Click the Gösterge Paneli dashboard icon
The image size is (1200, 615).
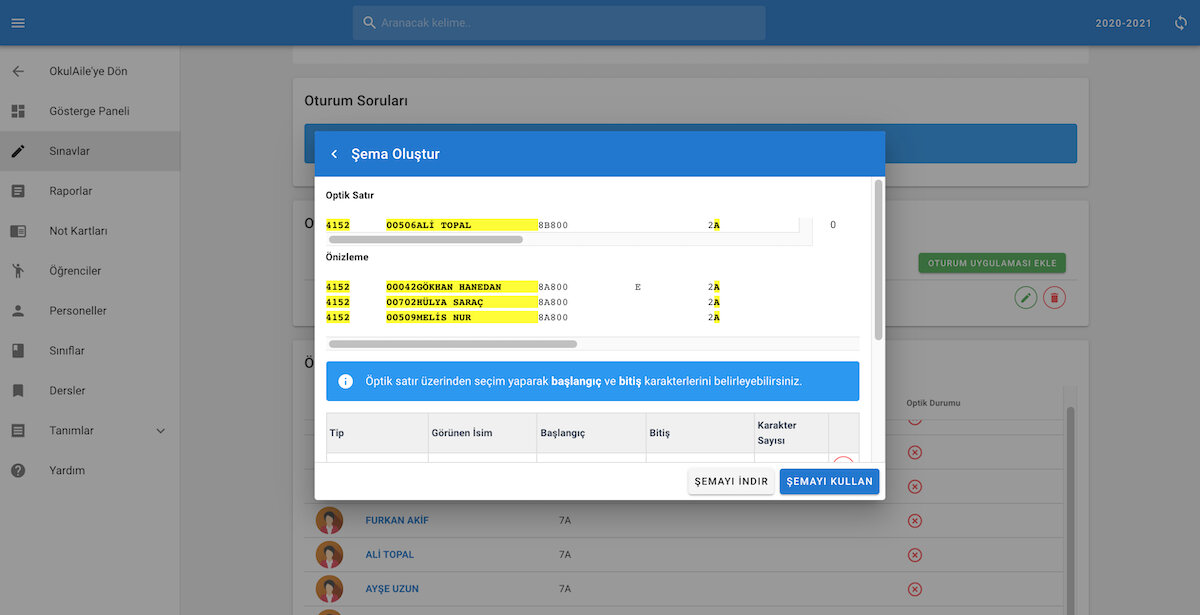click(18, 111)
